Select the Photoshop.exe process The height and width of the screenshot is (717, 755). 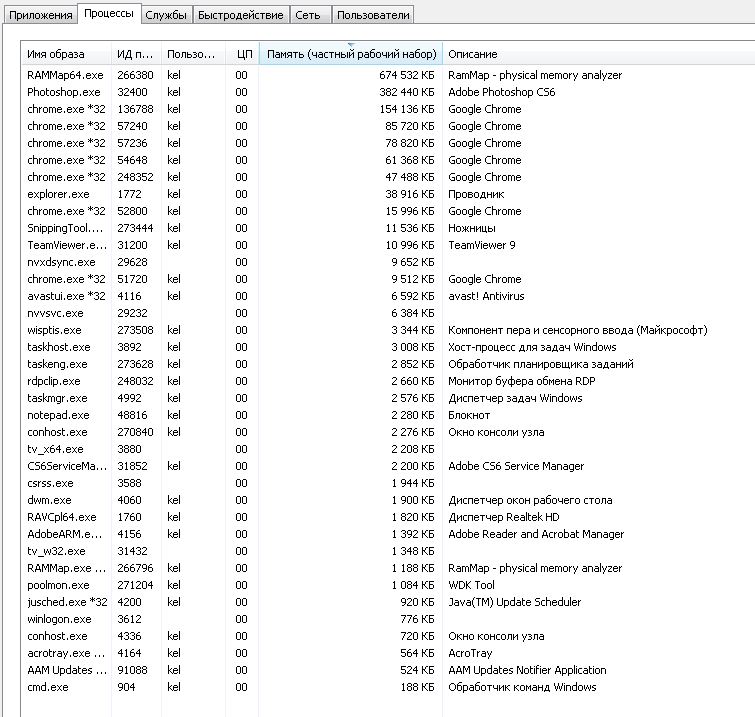pyautogui.click(x=388, y=92)
